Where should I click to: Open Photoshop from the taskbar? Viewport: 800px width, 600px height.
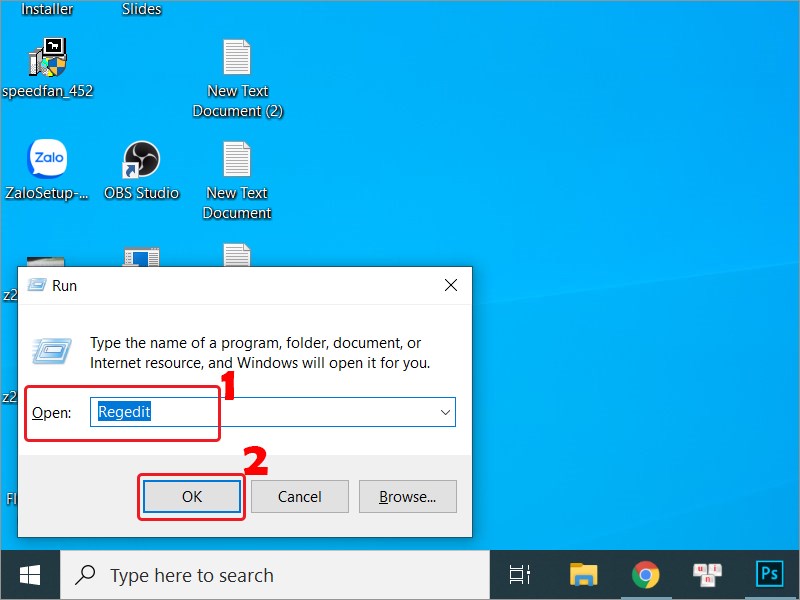(769, 574)
